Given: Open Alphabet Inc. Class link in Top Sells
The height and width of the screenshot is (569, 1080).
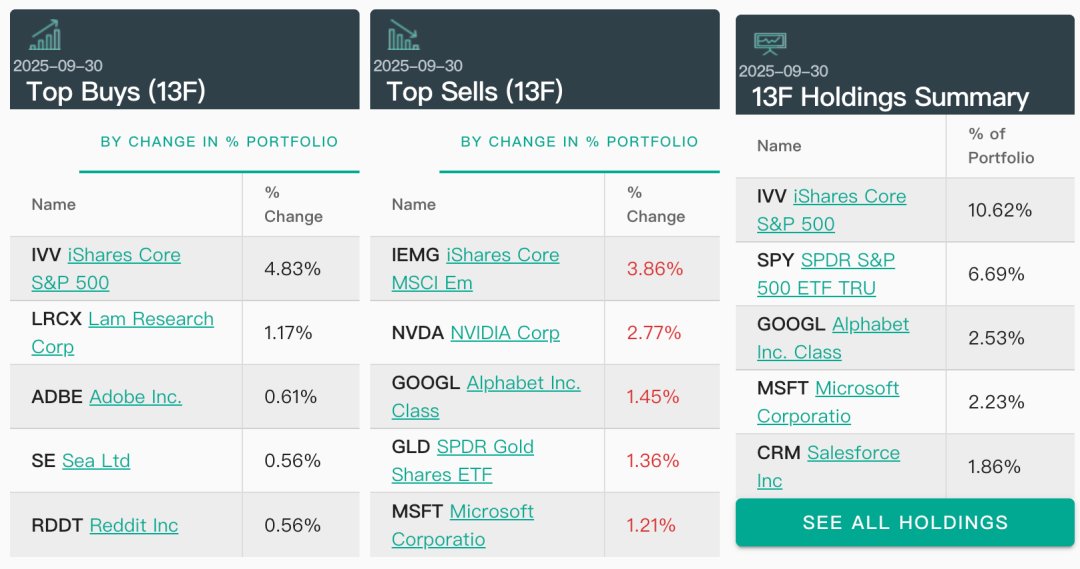Looking at the screenshot, I should 523,384.
